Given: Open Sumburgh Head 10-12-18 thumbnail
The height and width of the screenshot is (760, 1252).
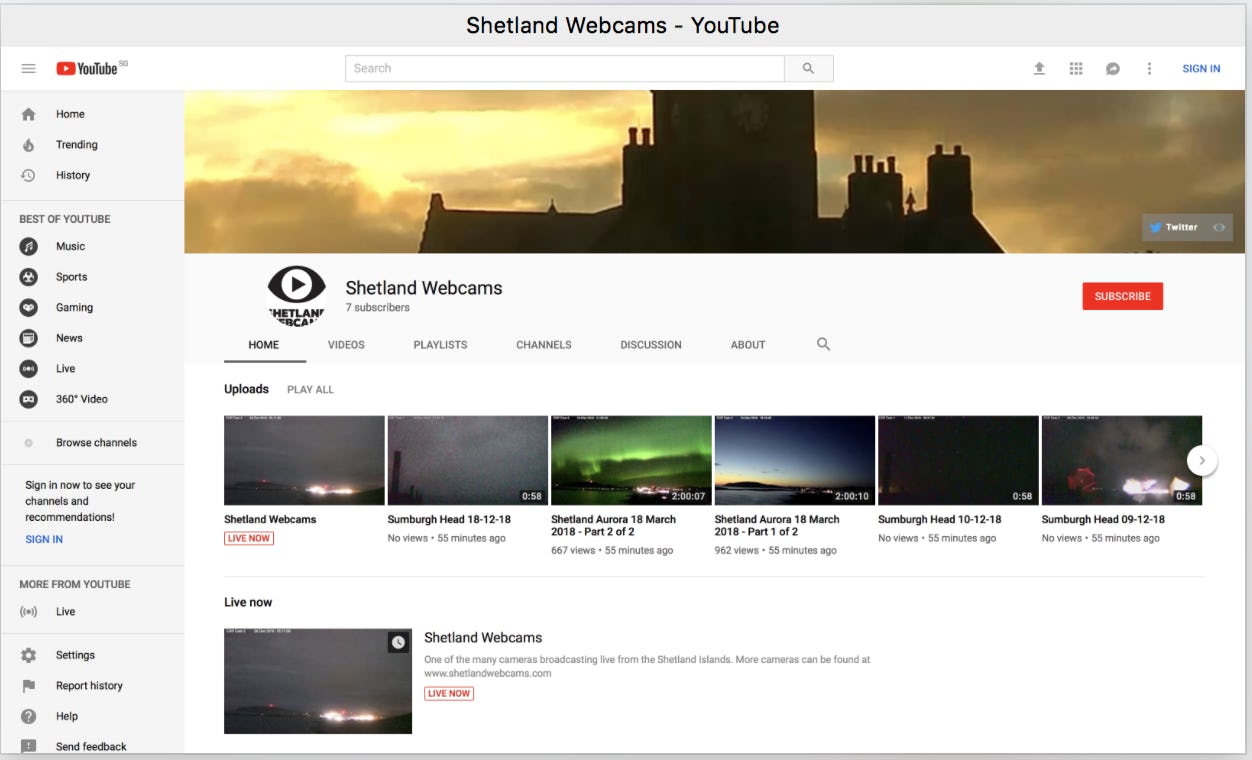Looking at the screenshot, I should pos(958,460).
